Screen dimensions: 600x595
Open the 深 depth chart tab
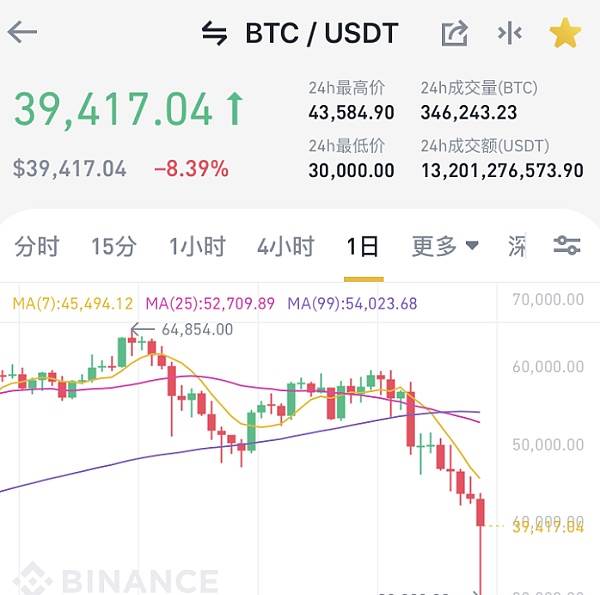click(517, 246)
